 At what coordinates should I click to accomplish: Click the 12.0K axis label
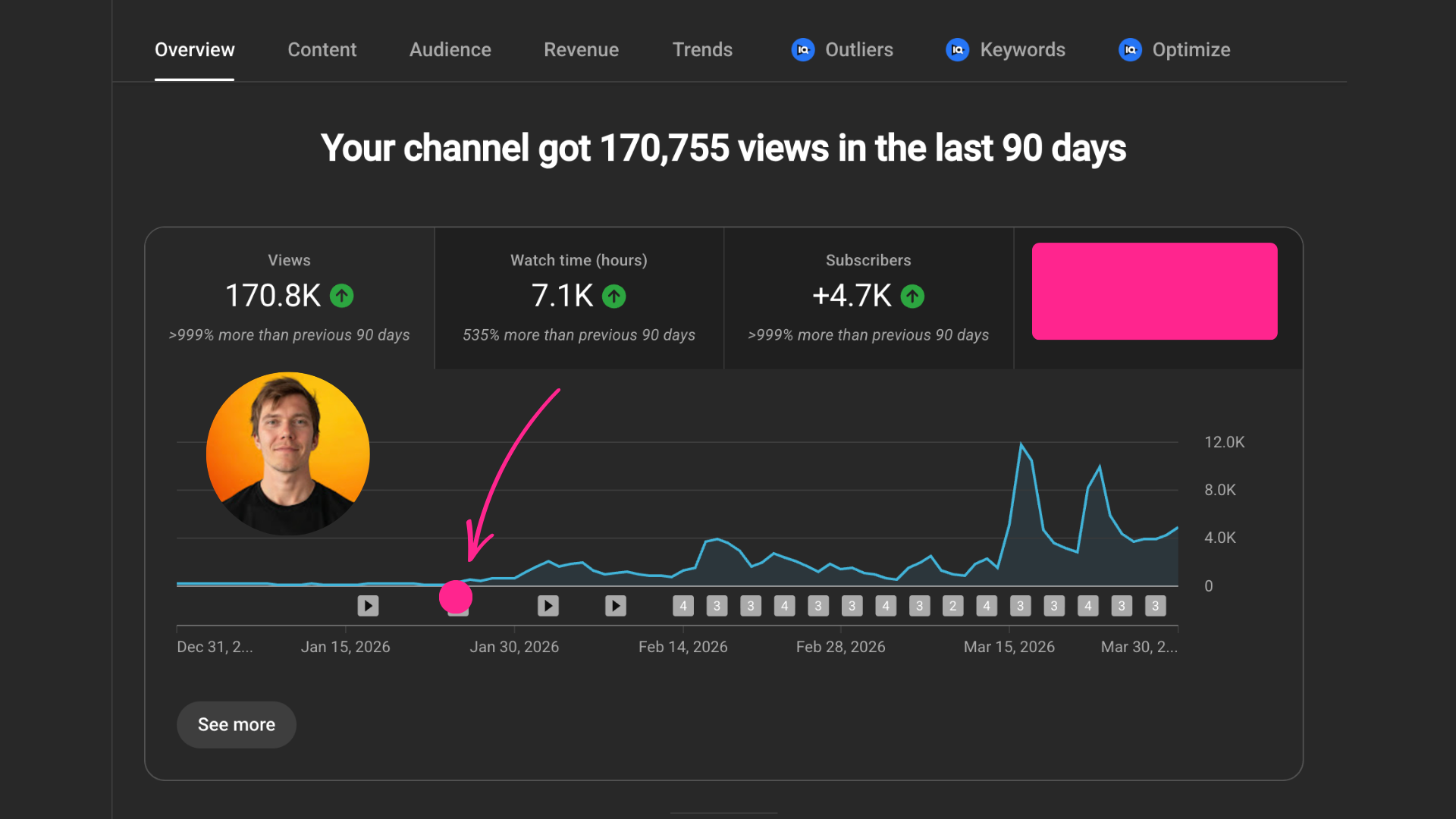click(1225, 442)
